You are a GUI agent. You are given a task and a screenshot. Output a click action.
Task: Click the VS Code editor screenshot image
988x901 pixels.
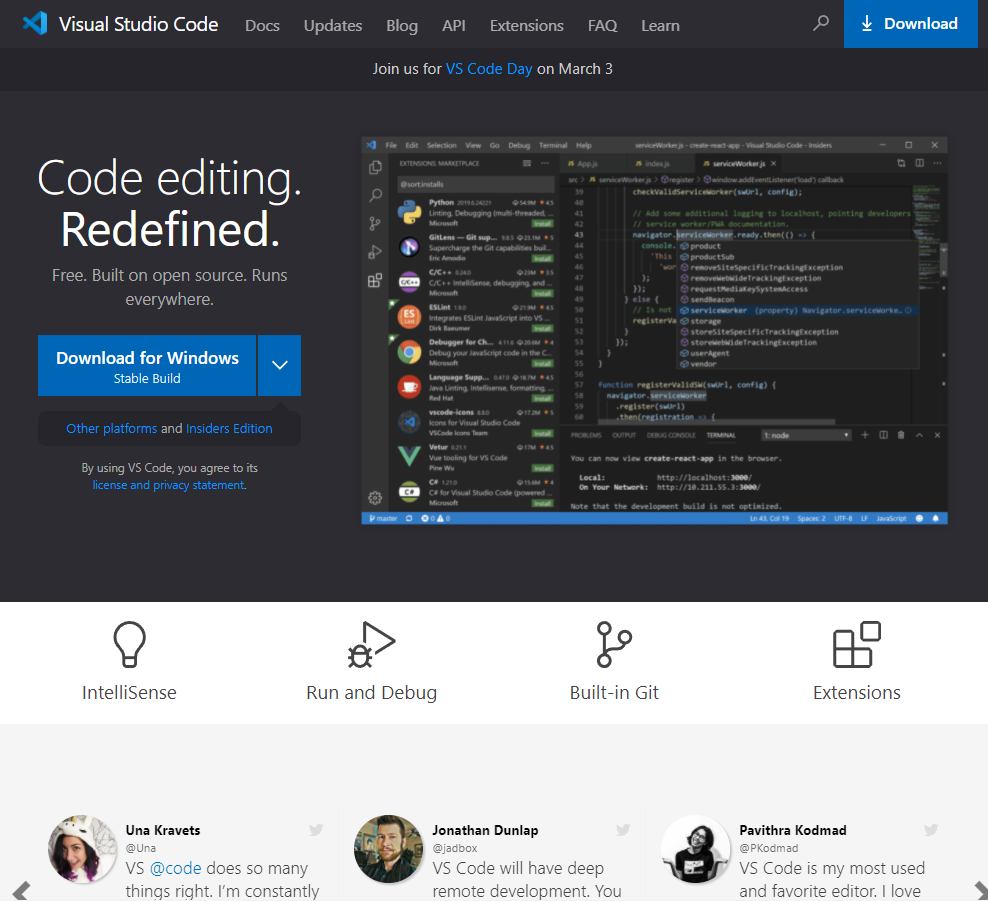click(x=654, y=330)
